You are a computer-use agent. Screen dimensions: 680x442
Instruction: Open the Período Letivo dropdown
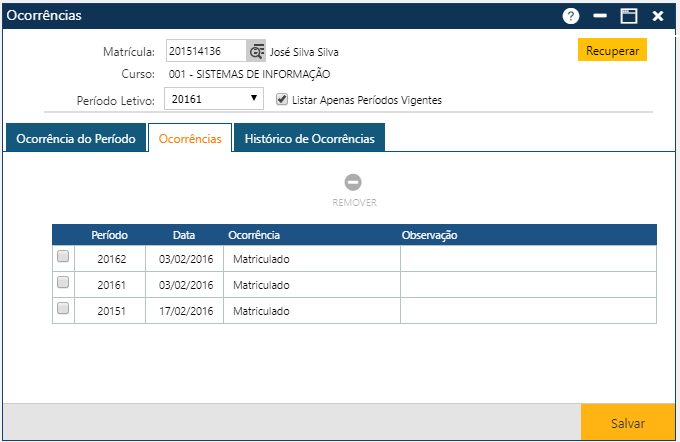click(214, 99)
